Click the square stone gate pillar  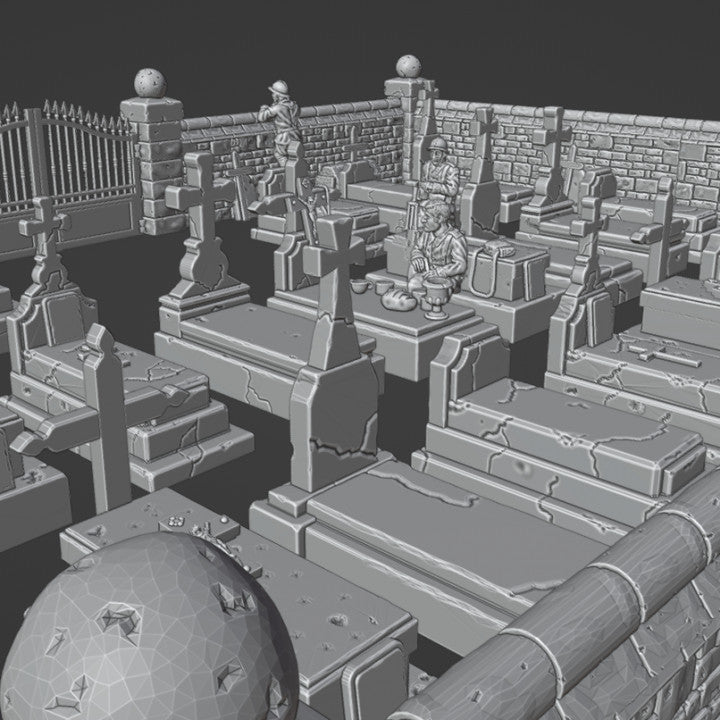(153, 165)
